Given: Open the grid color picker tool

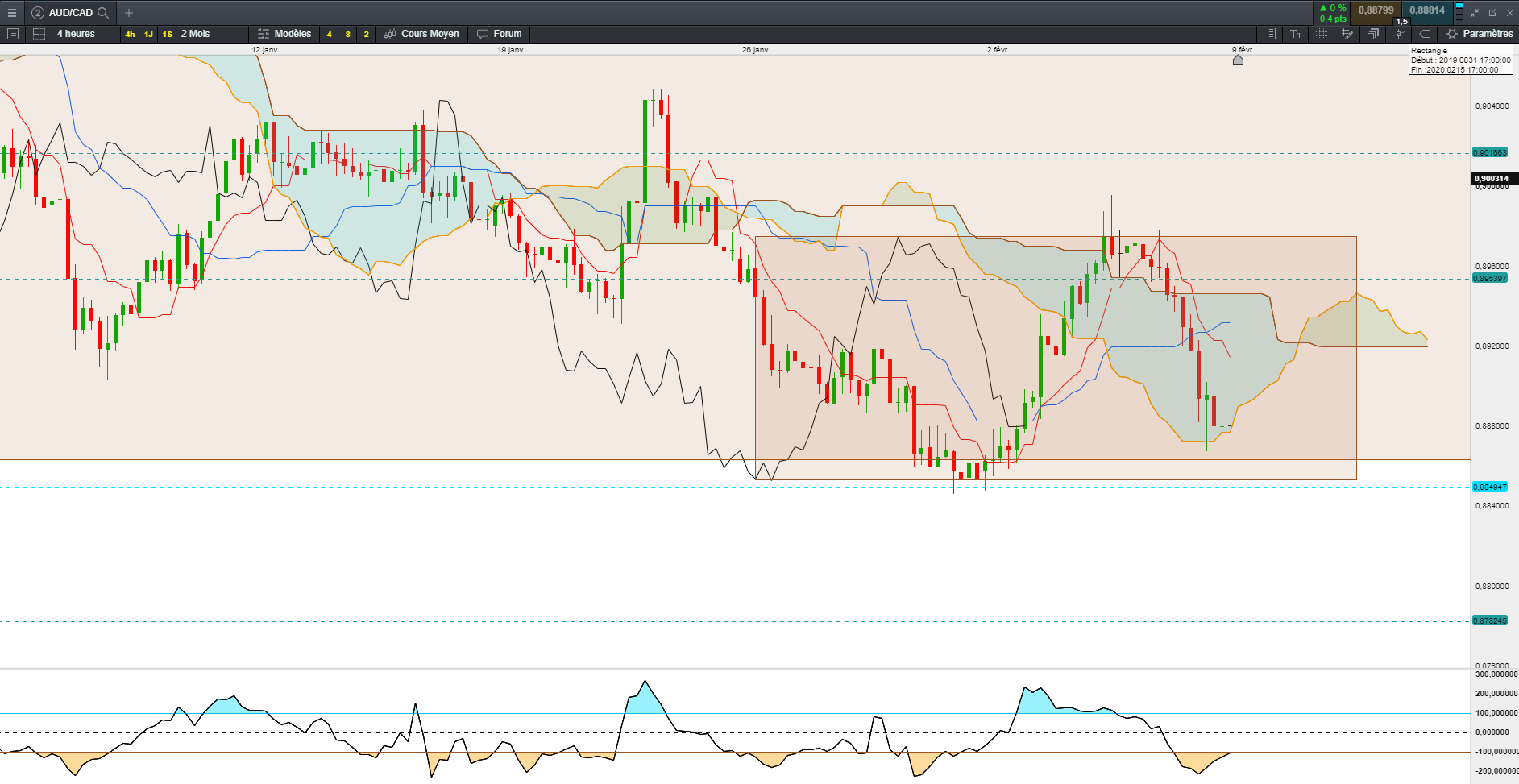Looking at the screenshot, I should (1347, 34).
